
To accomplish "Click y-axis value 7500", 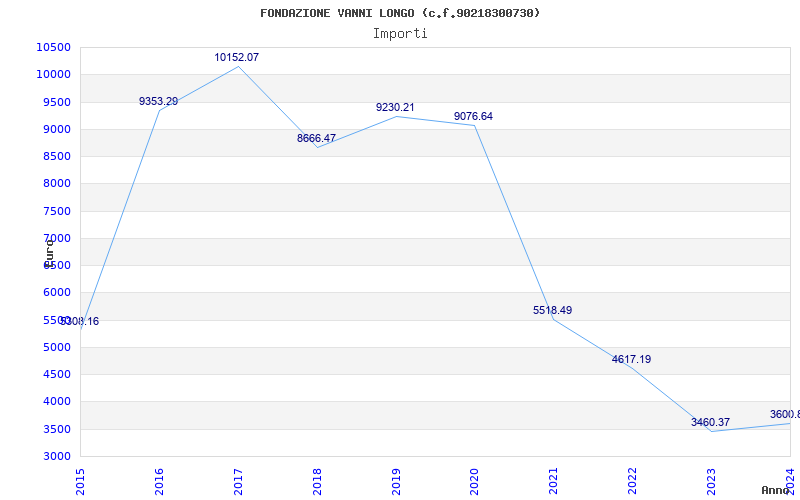I will pyautogui.click(x=56, y=211).
